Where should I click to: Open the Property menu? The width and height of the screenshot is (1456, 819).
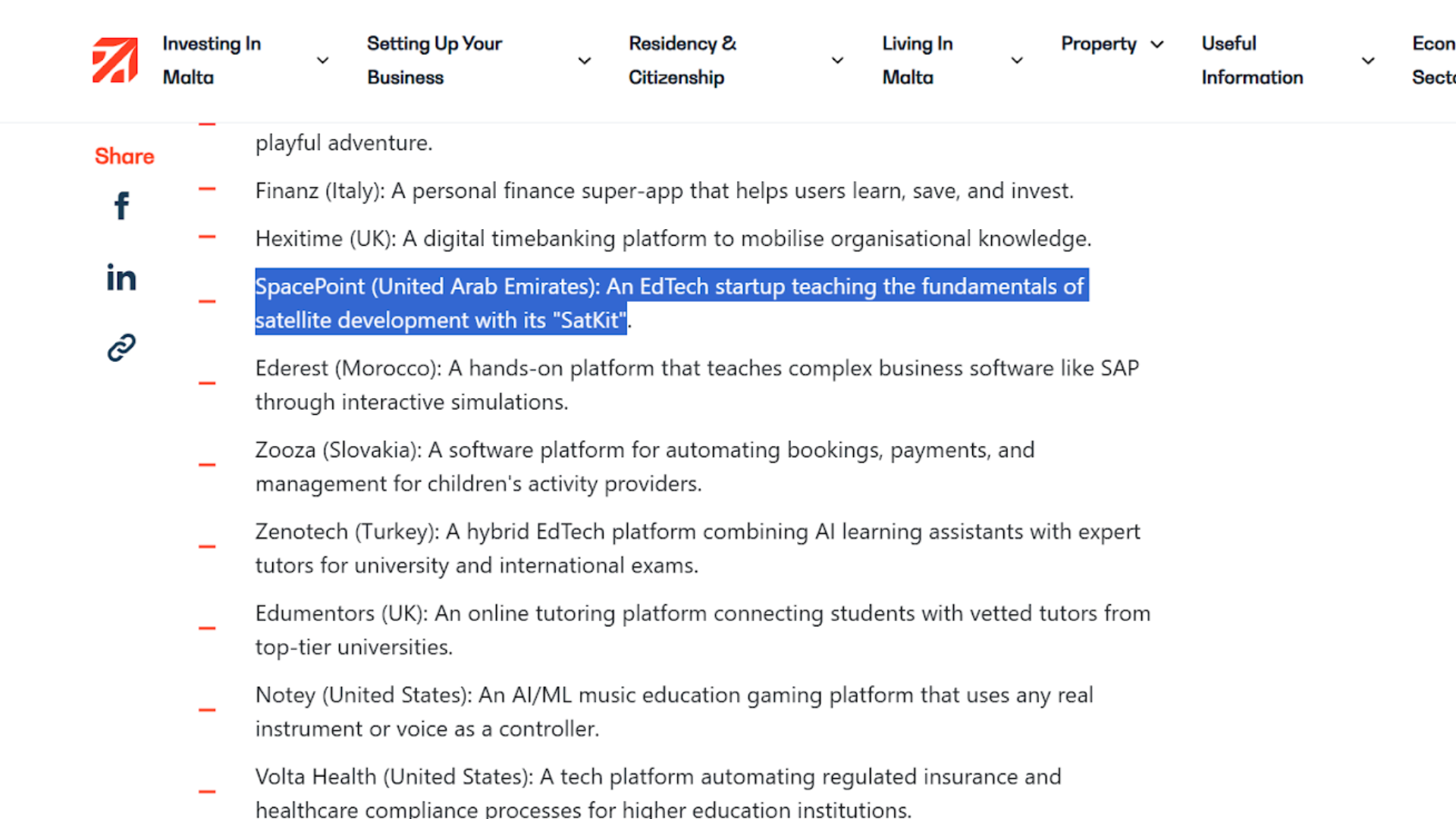tap(1099, 44)
